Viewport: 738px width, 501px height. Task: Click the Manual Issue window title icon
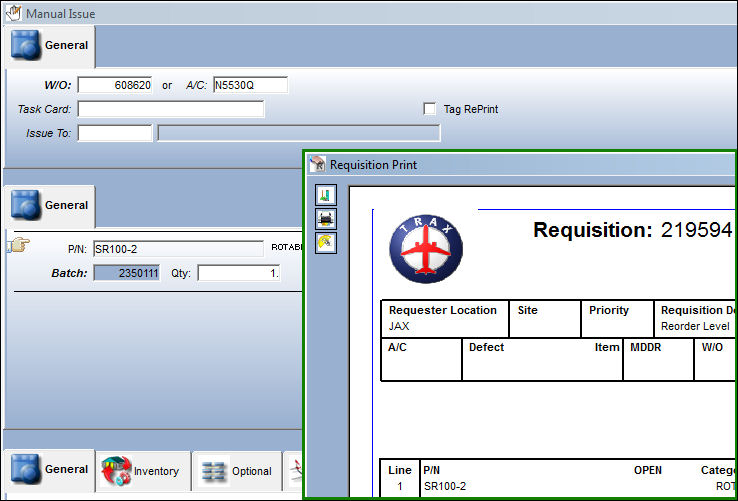(x=13, y=13)
